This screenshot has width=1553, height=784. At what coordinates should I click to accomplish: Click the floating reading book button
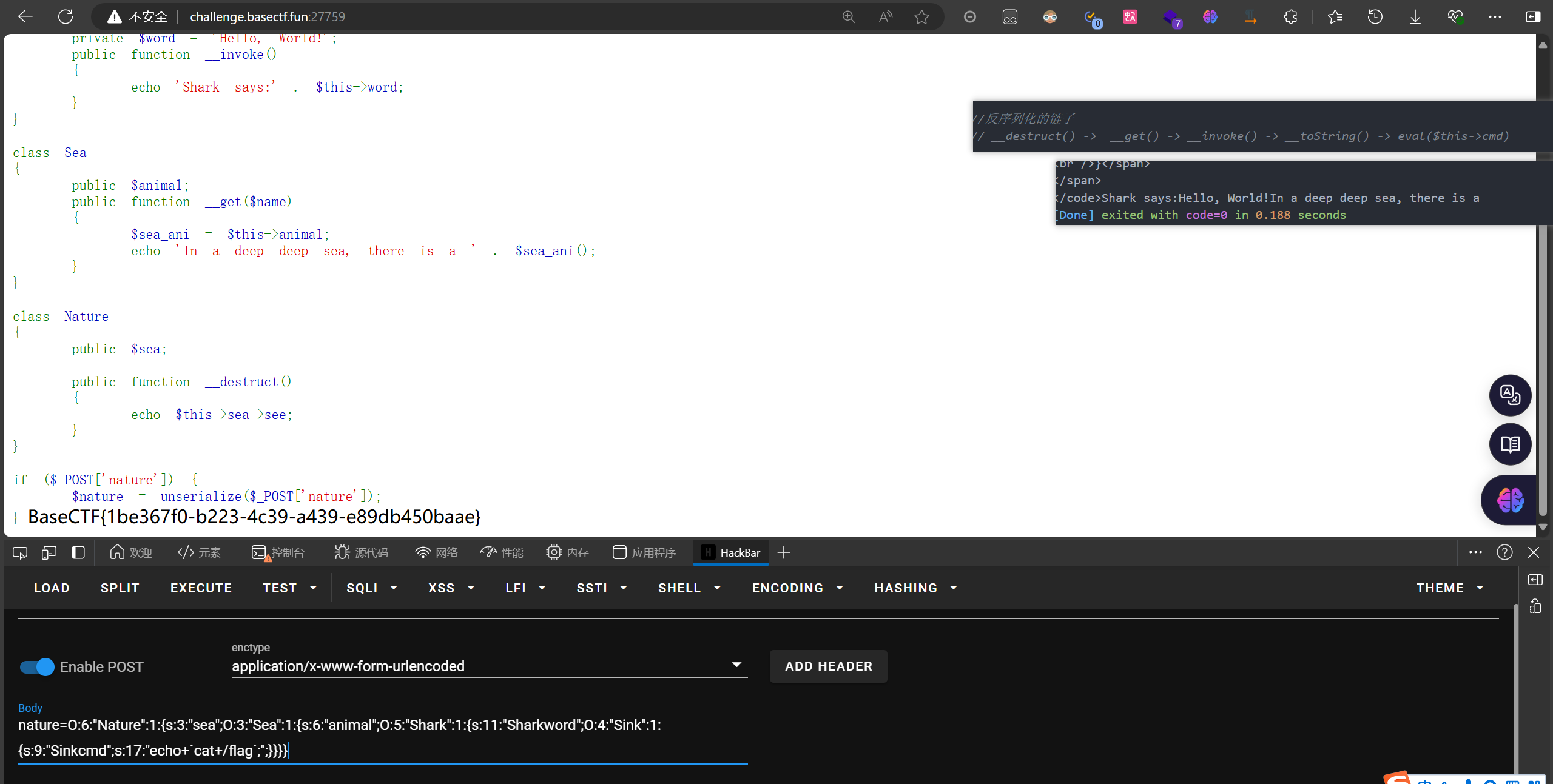[x=1510, y=444]
